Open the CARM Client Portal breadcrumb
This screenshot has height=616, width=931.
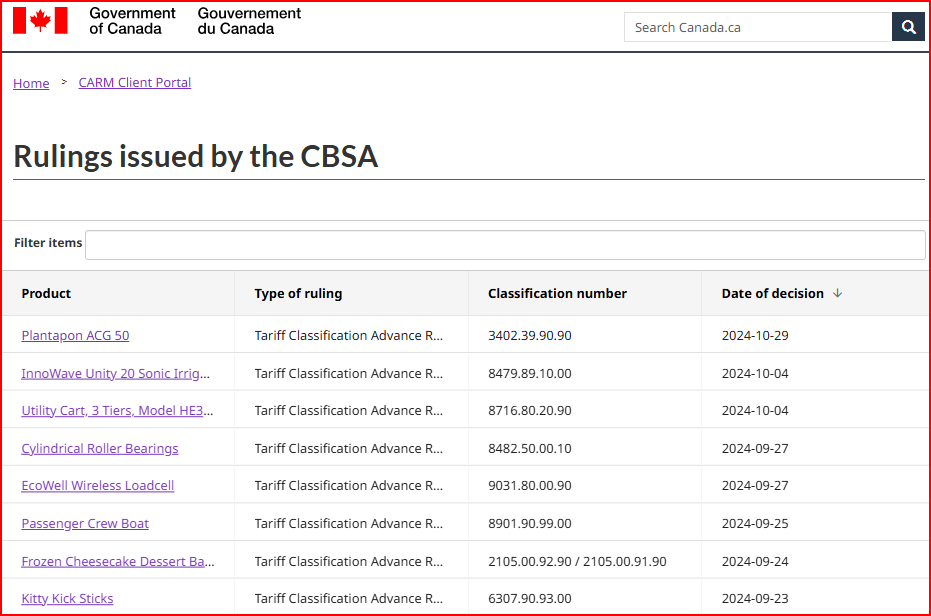pos(134,82)
